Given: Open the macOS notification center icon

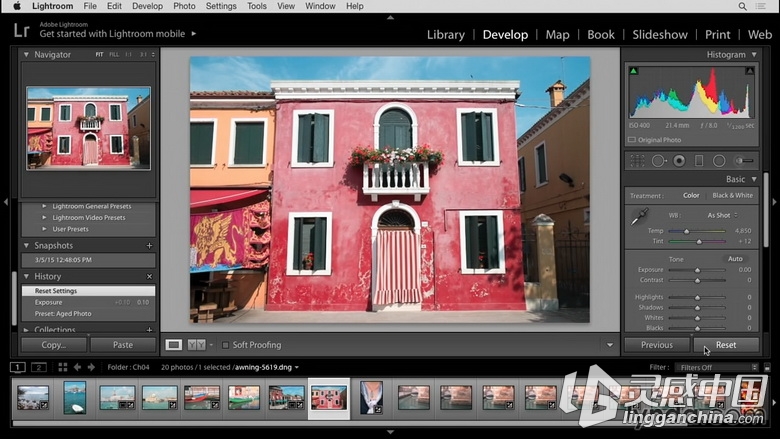Looking at the screenshot, I should tap(761, 6).
